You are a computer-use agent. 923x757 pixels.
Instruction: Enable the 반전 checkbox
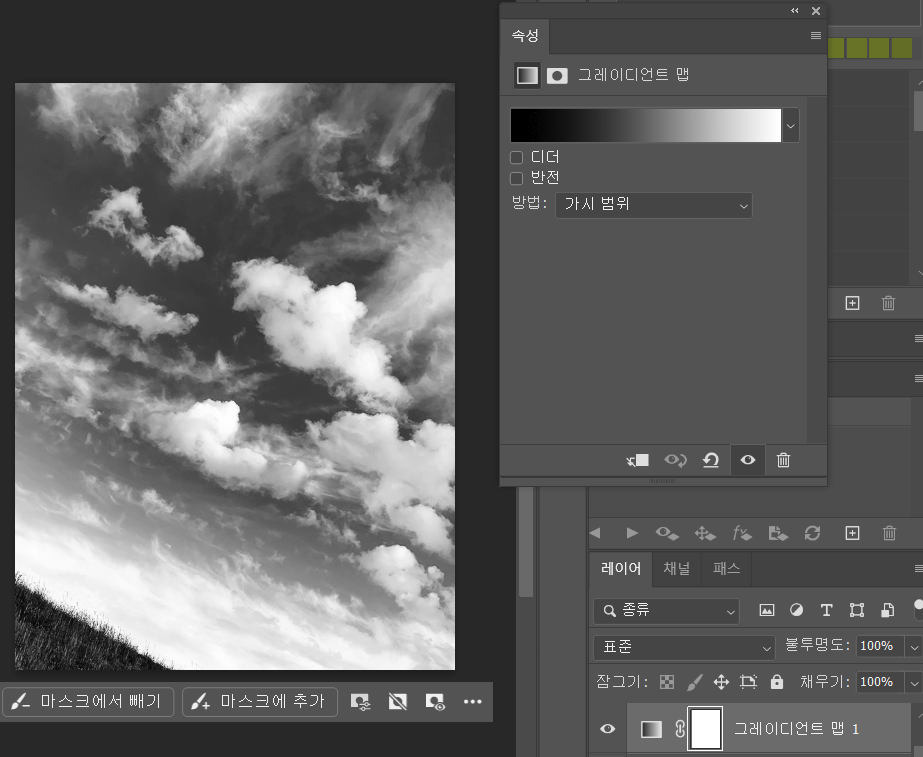click(517, 178)
